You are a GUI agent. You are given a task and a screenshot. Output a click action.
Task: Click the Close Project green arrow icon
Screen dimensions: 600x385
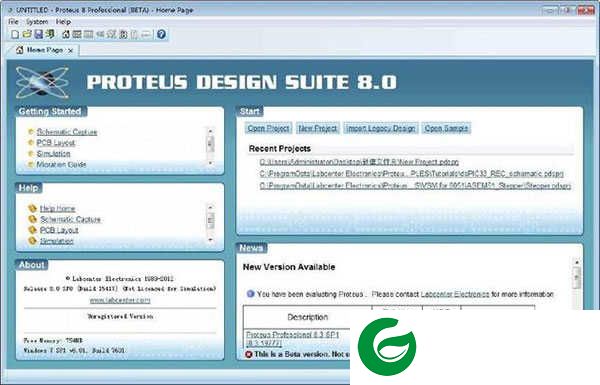[50, 34]
